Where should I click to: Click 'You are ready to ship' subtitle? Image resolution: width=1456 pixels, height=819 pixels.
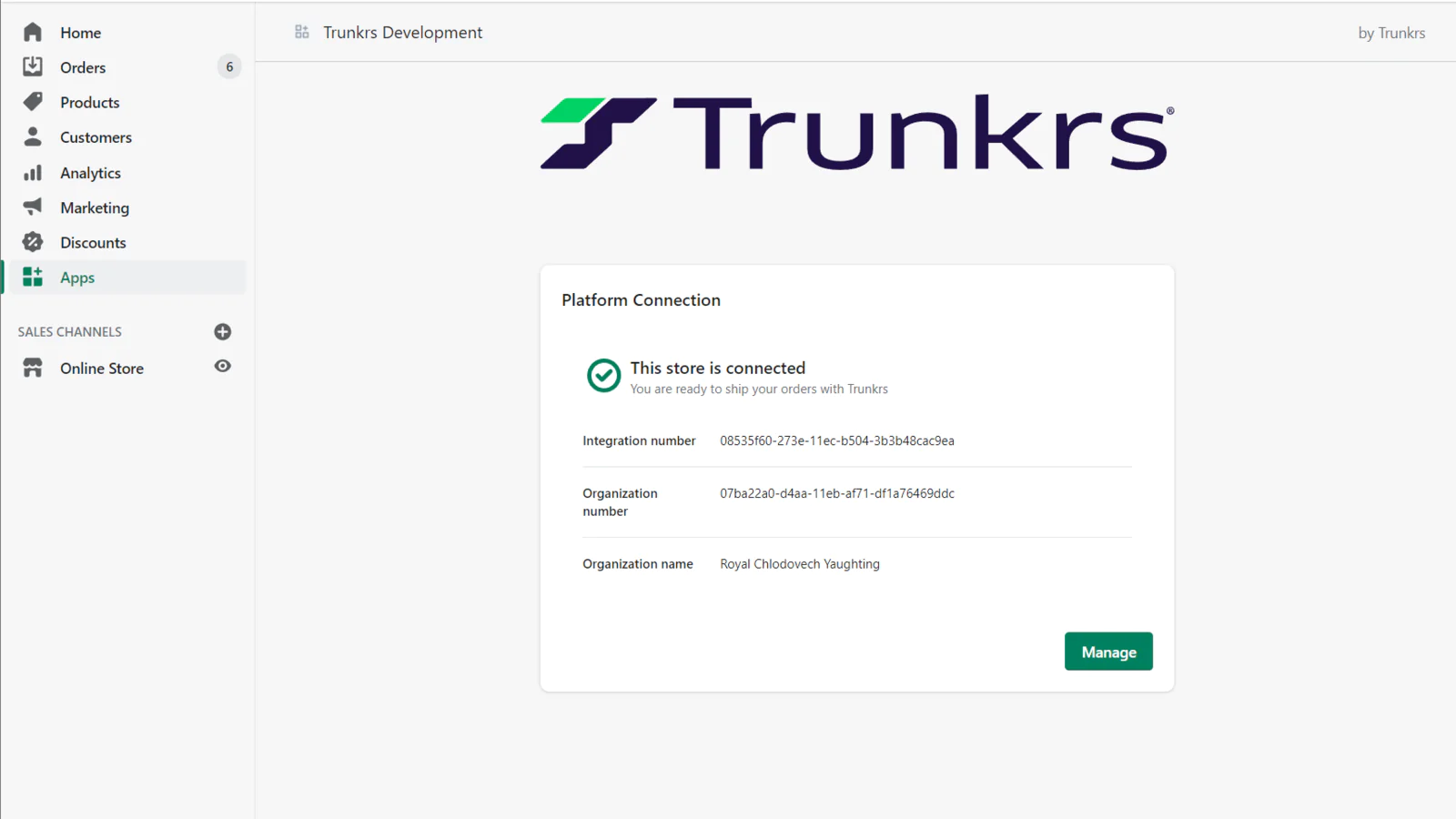(759, 389)
